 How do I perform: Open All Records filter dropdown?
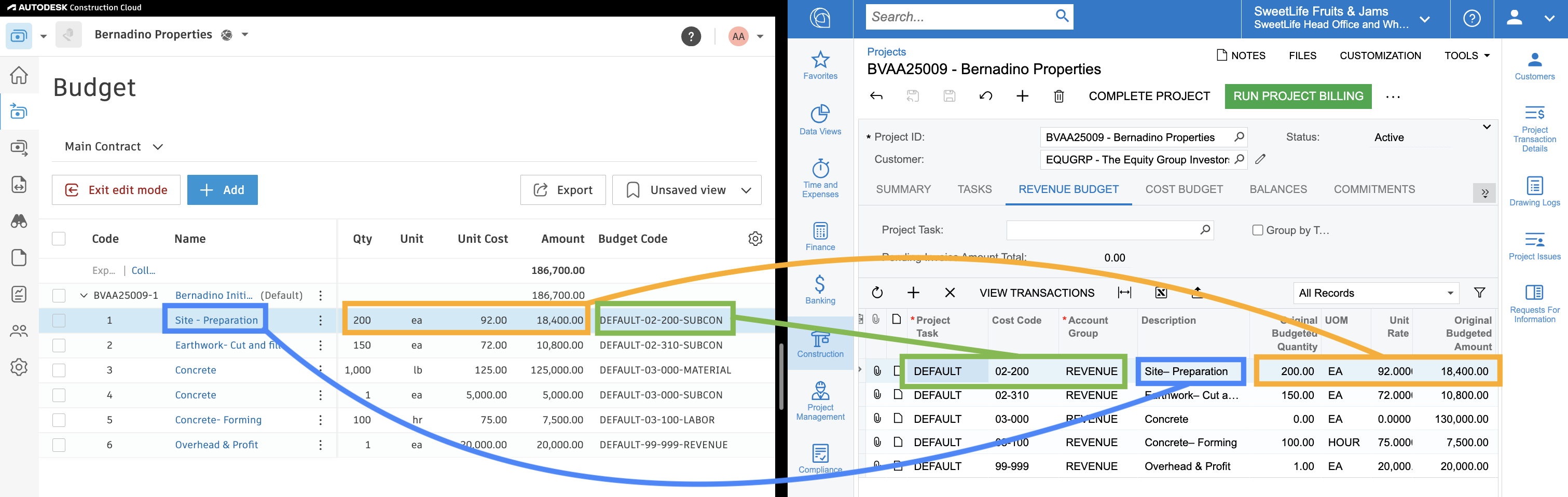[x=1376, y=293]
